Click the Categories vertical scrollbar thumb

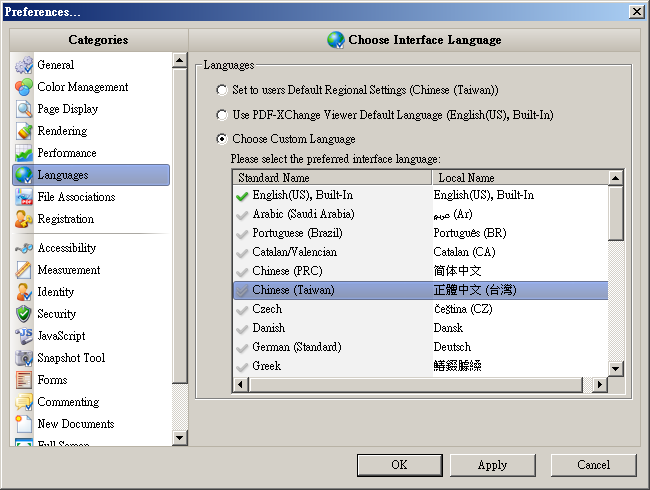point(179,226)
